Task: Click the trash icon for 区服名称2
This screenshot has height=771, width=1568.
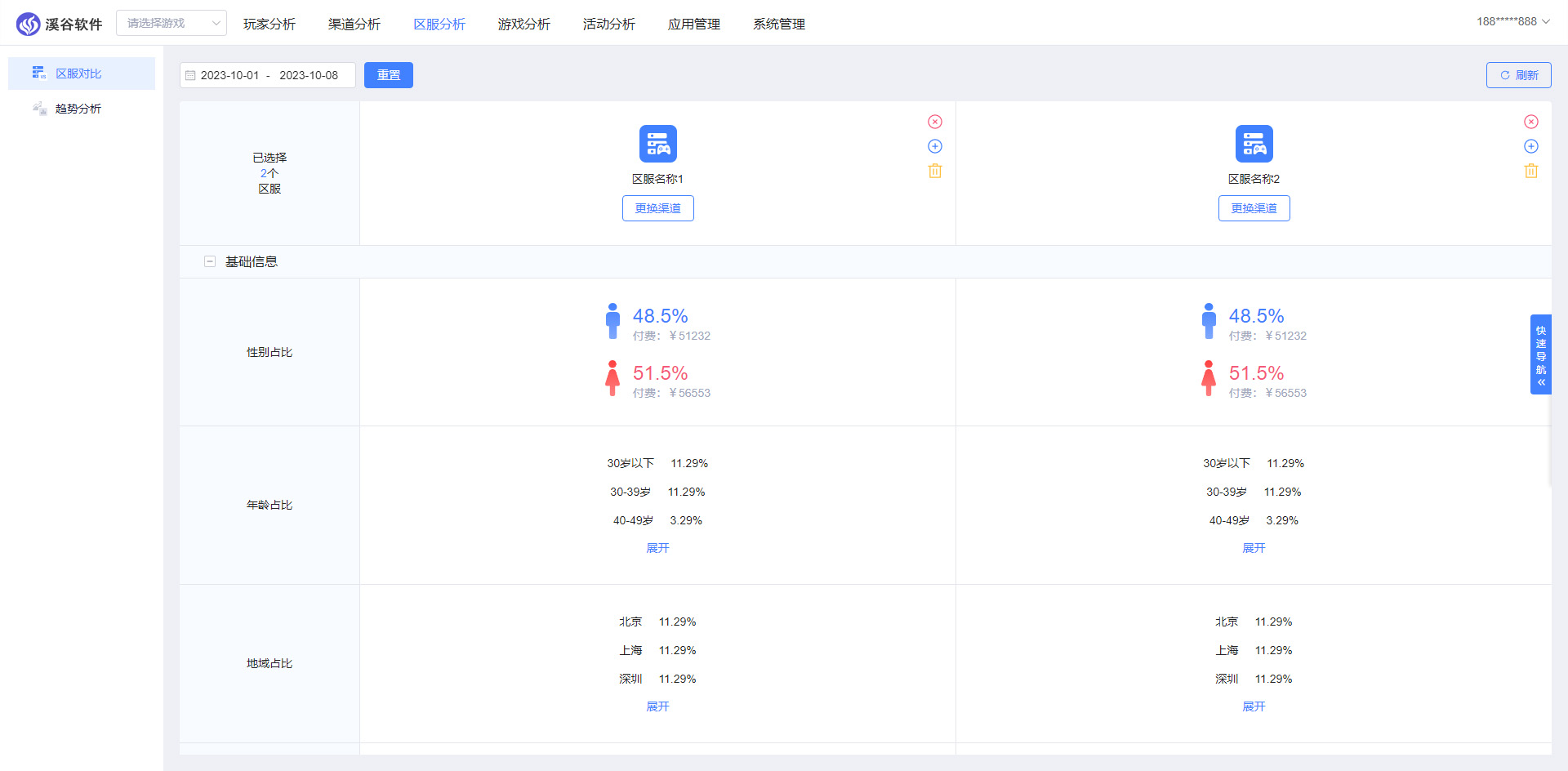Action: pyautogui.click(x=1531, y=171)
